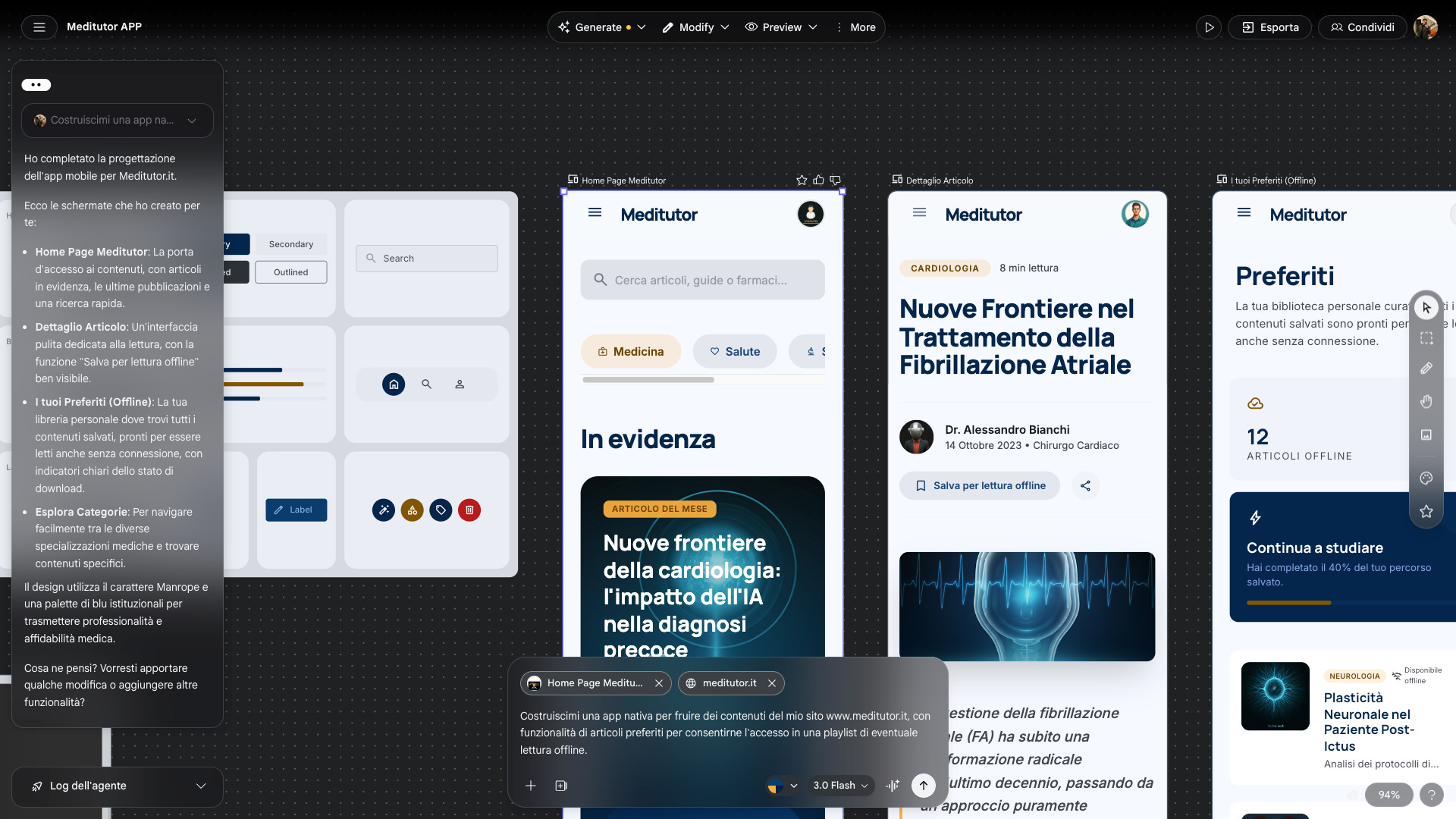Screen dimensions: 1456x819
Task: Star the Home Page Meditutor screen
Action: (x=802, y=180)
